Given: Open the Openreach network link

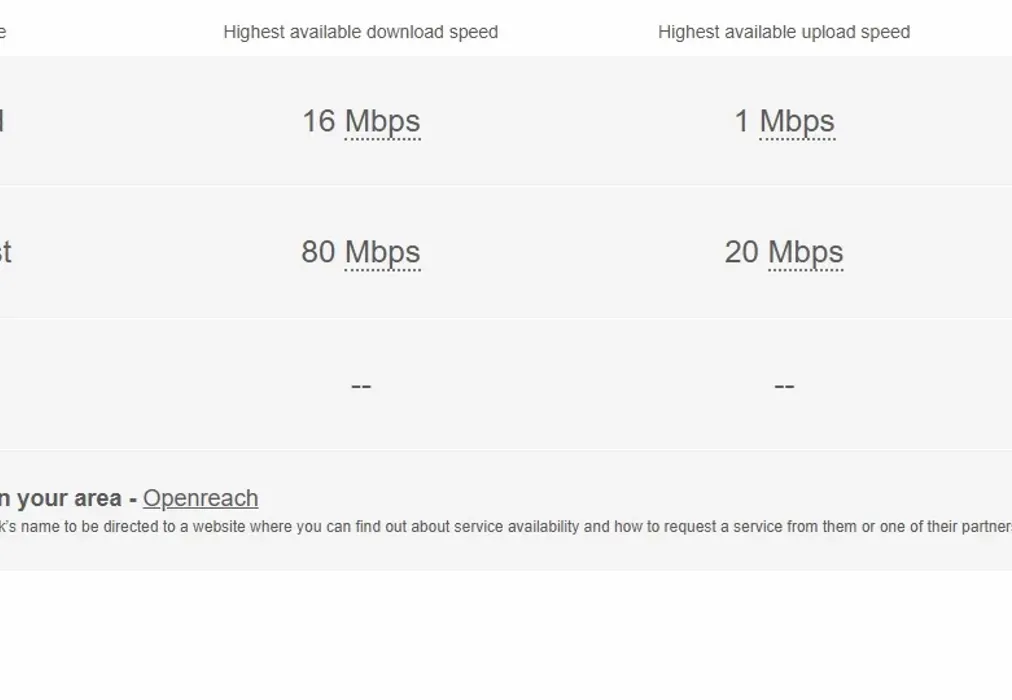Looking at the screenshot, I should point(200,498).
